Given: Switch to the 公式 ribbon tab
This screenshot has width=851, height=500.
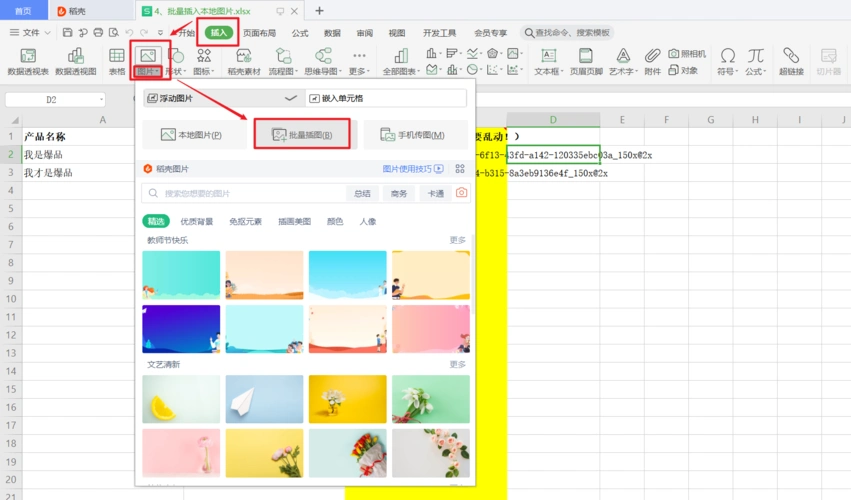Looking at the screenshot, I should point(300,33).
